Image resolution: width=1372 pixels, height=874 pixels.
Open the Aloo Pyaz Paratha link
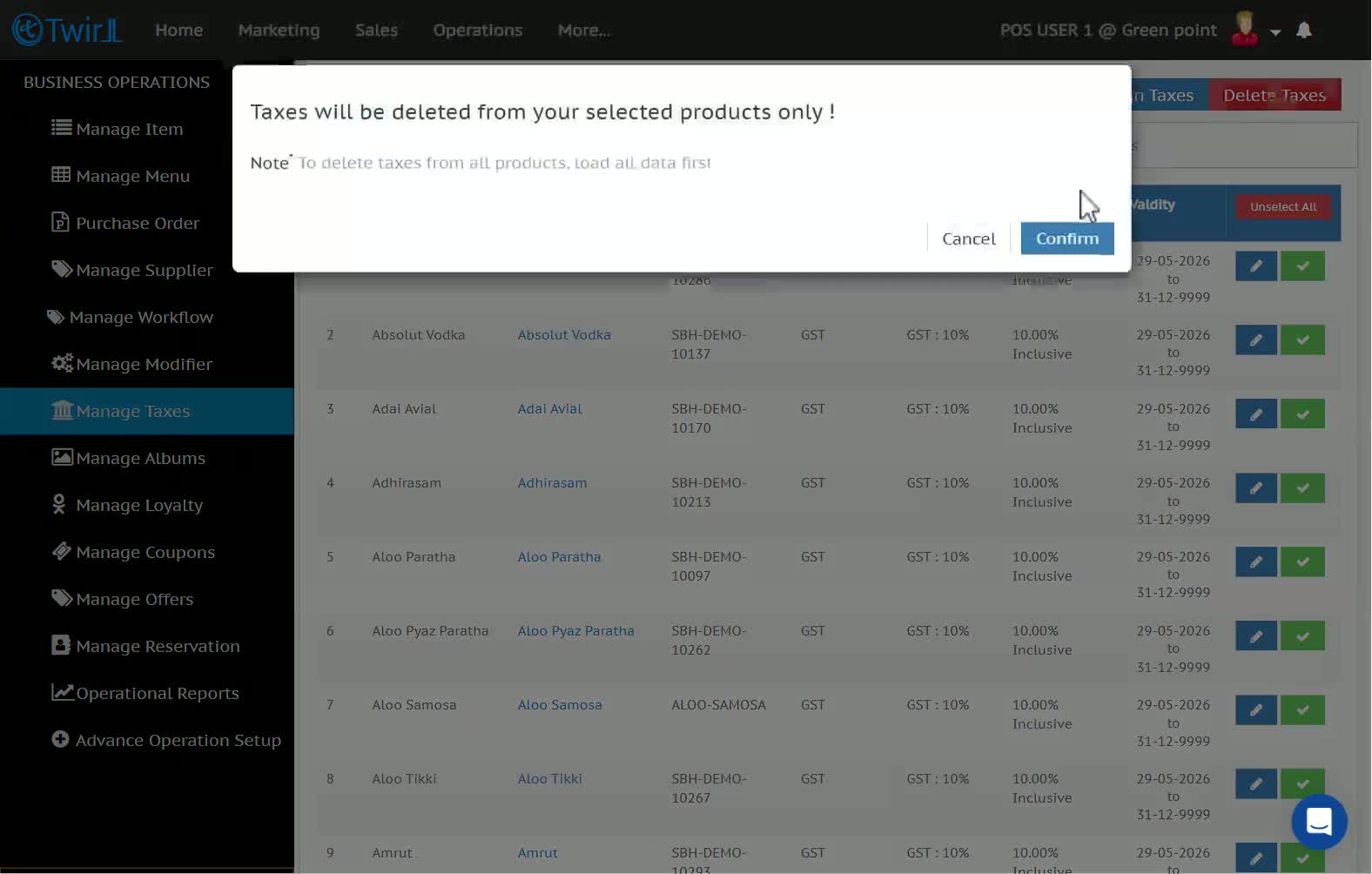575,631
